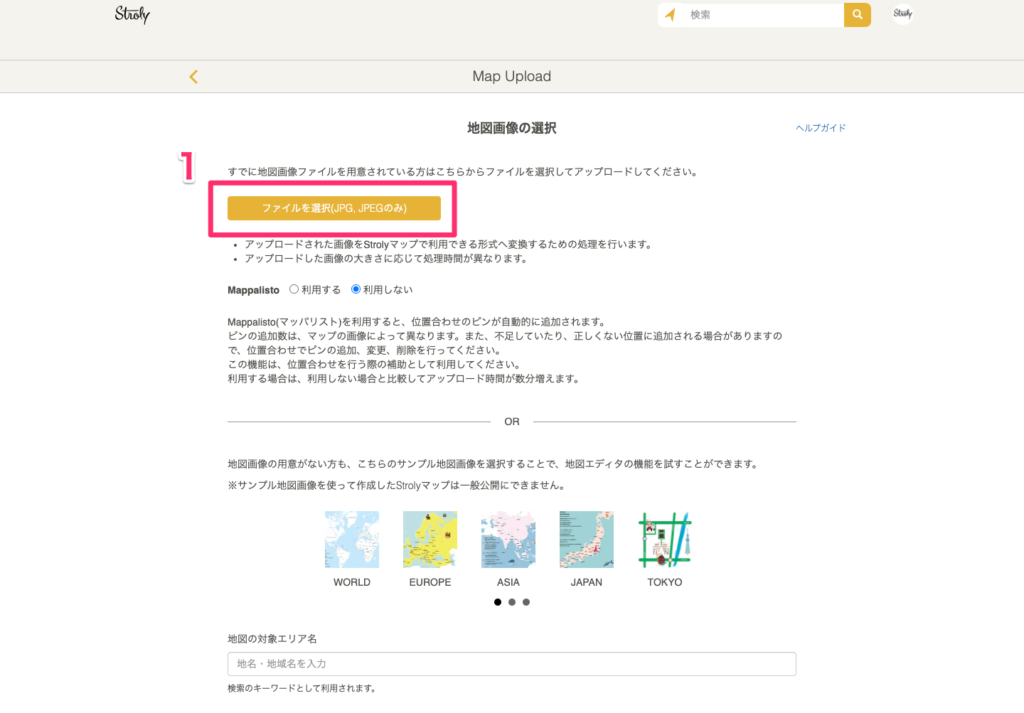Click ファイルを選択 upload button

tap(334, 208)
